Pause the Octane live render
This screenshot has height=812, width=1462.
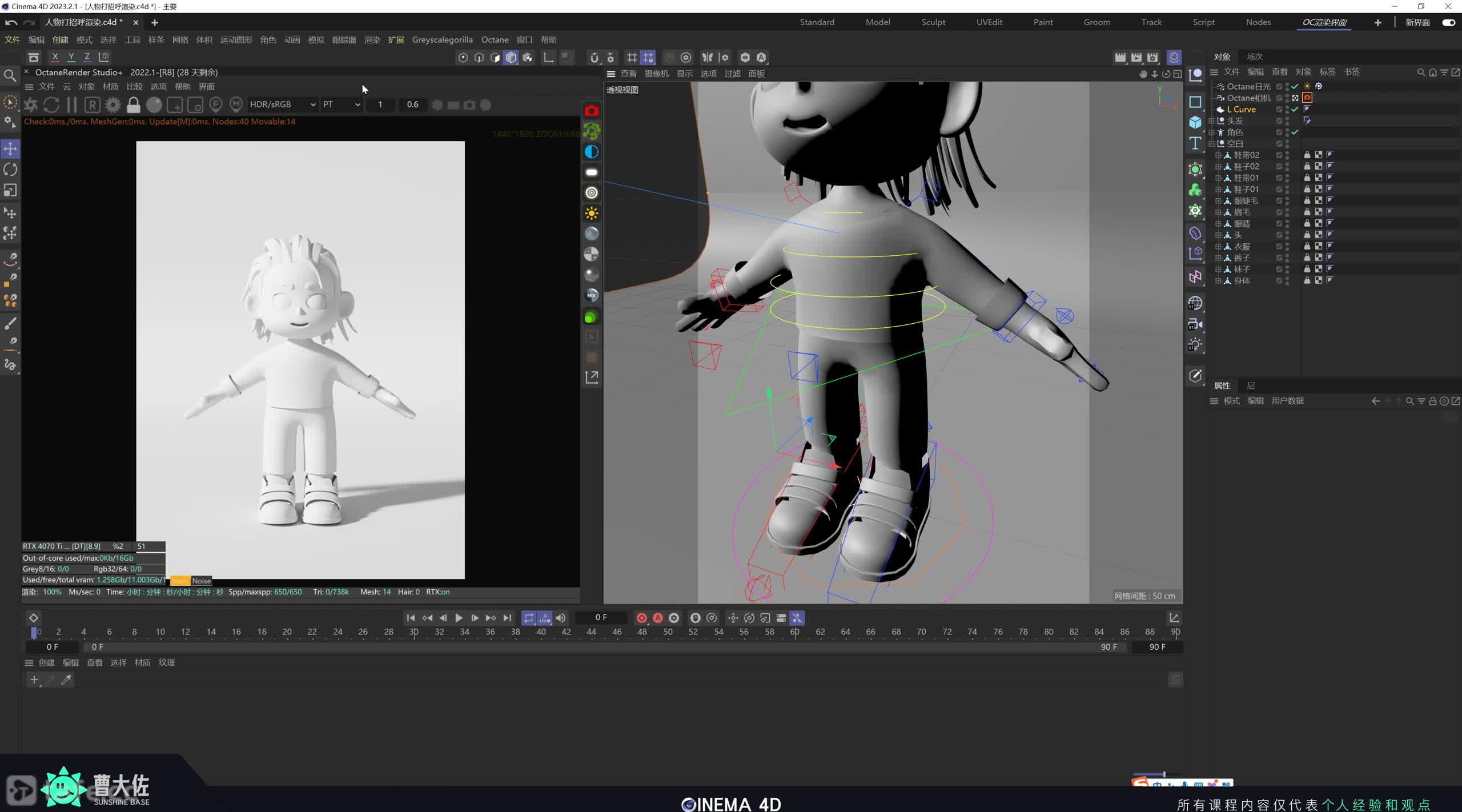[x=71, y=104]
